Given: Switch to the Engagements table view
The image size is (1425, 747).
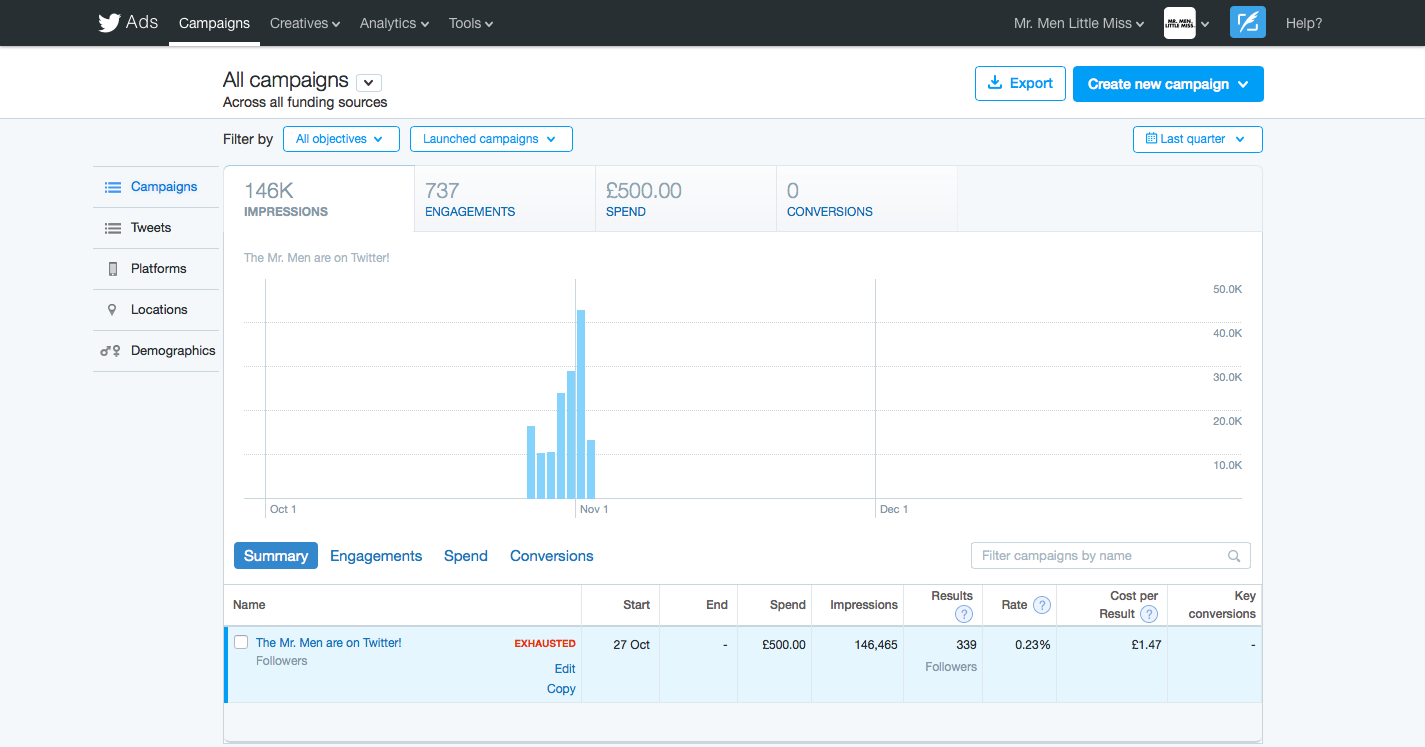Looking at the screenshot, I should coord(376,556).
